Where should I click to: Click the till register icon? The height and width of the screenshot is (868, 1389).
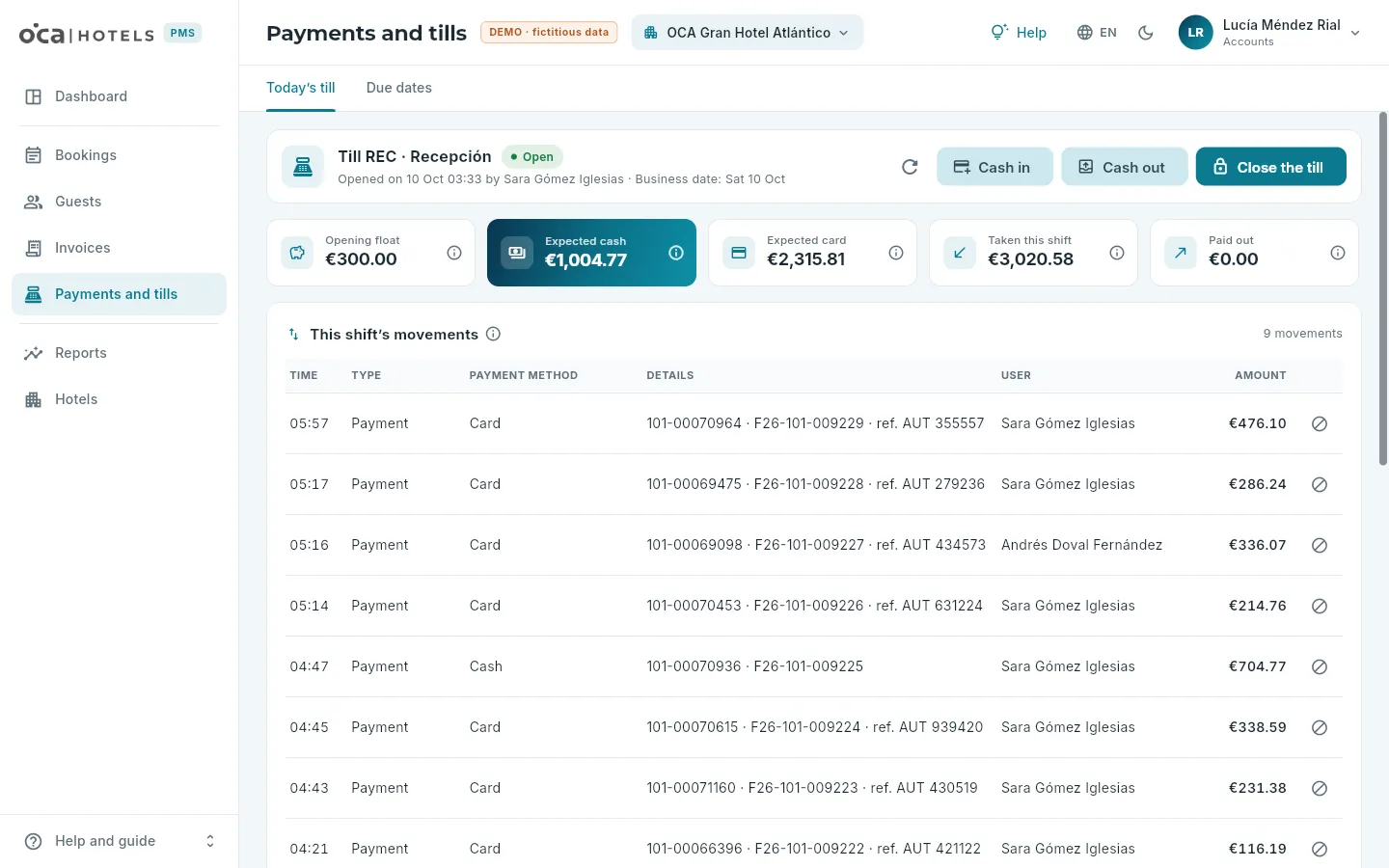(x=303, y=167)
